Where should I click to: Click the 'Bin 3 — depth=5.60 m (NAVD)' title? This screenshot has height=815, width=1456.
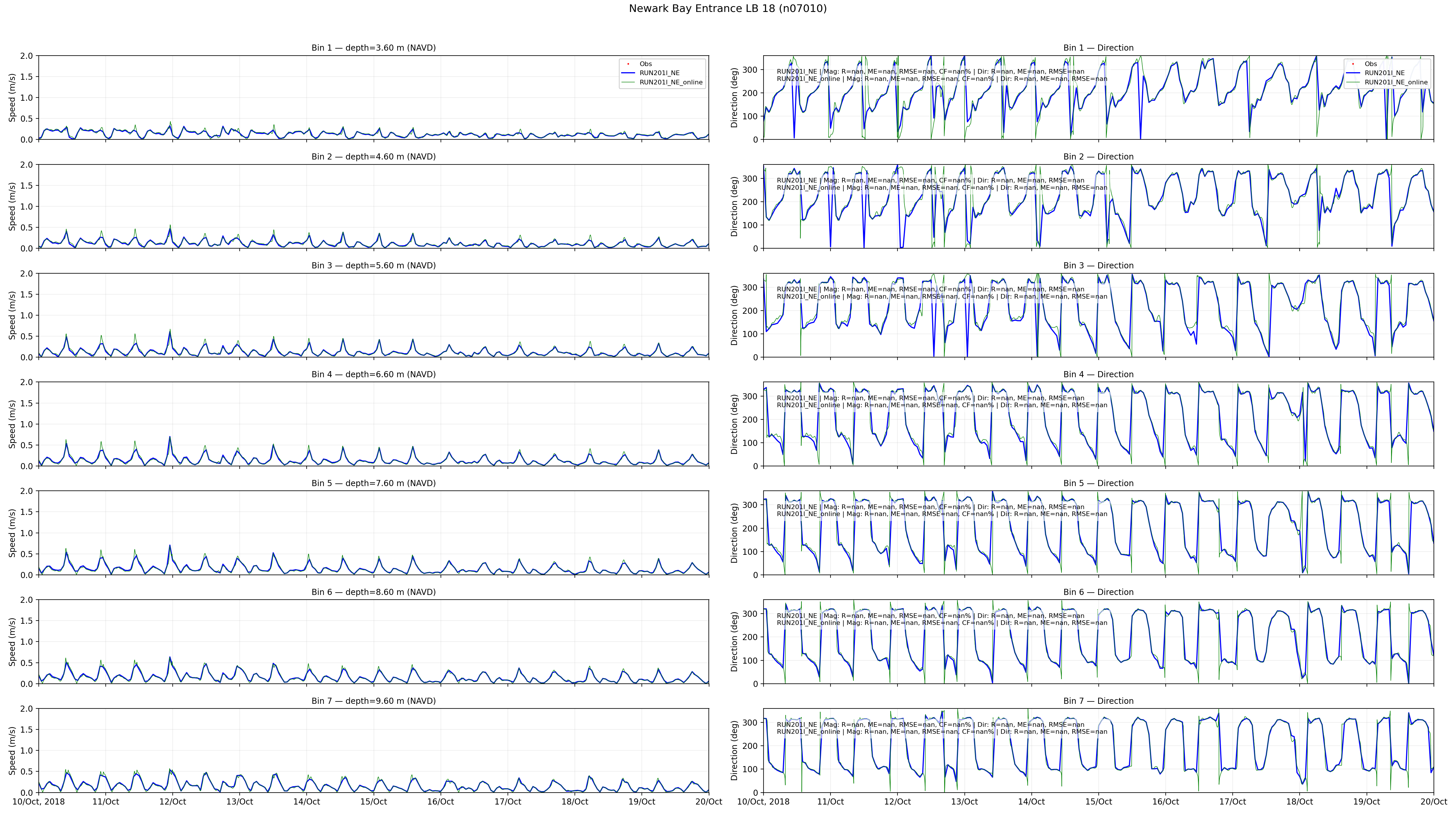[x=374, y=265]
